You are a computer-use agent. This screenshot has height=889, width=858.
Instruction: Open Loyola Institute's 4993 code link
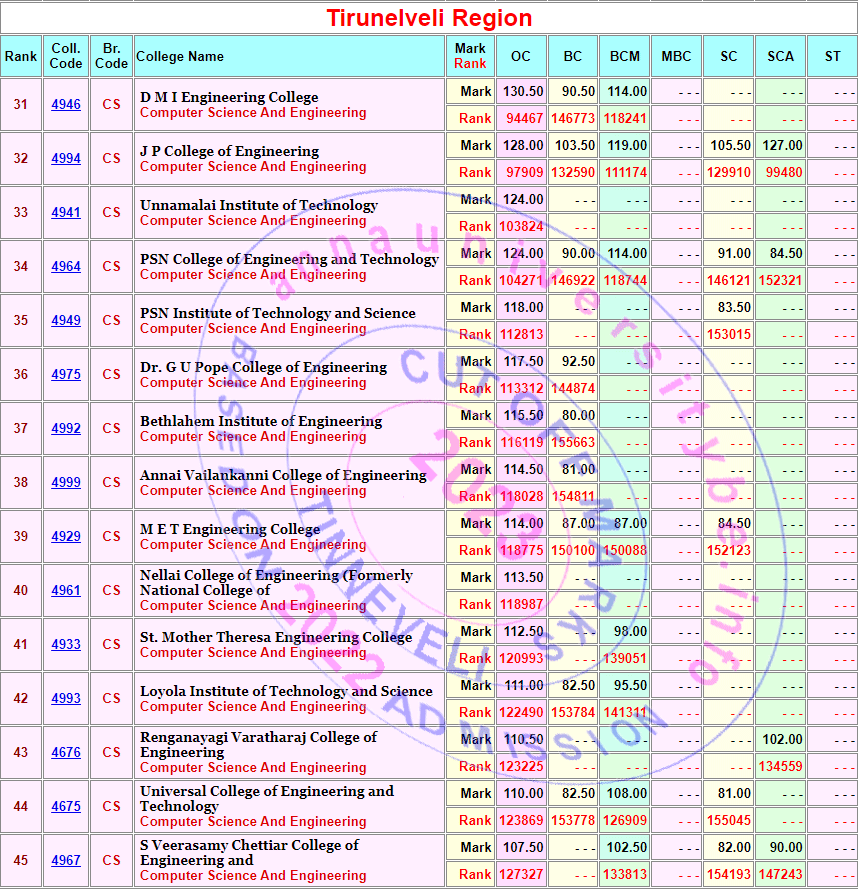(66, 699)
